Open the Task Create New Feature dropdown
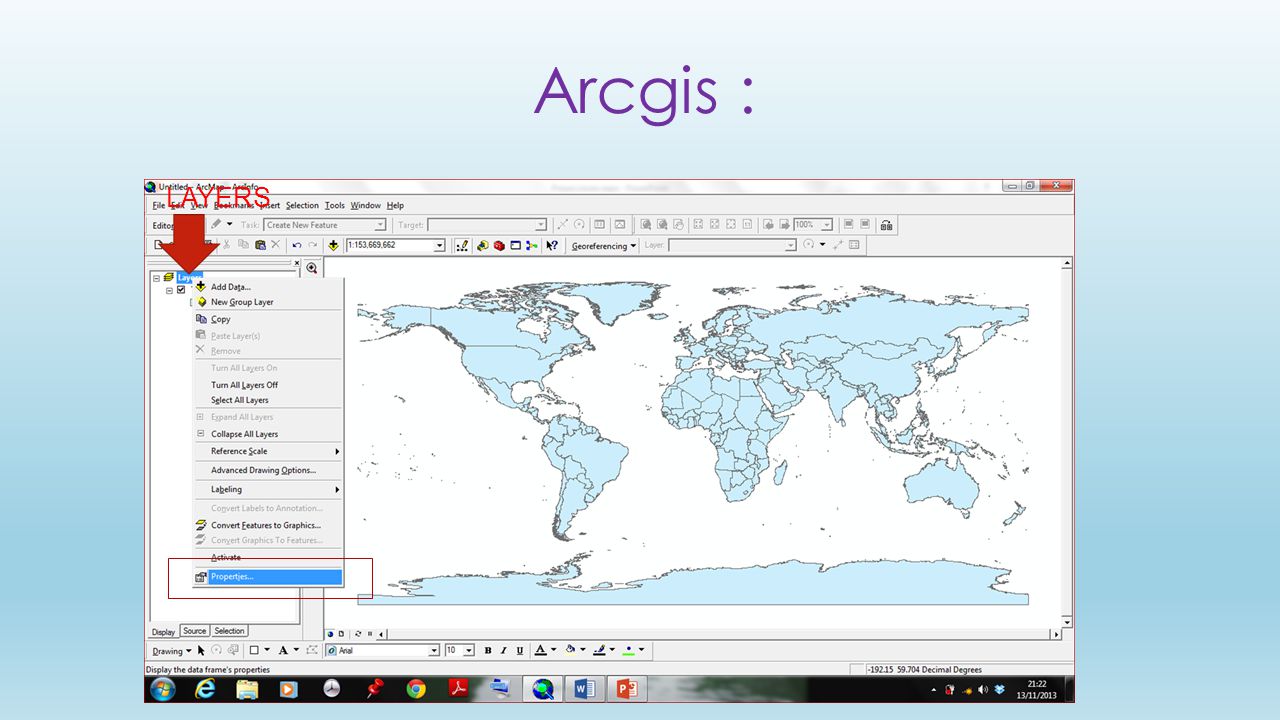The height and width of the screenshot is (720, 1280). click(380, 225)
